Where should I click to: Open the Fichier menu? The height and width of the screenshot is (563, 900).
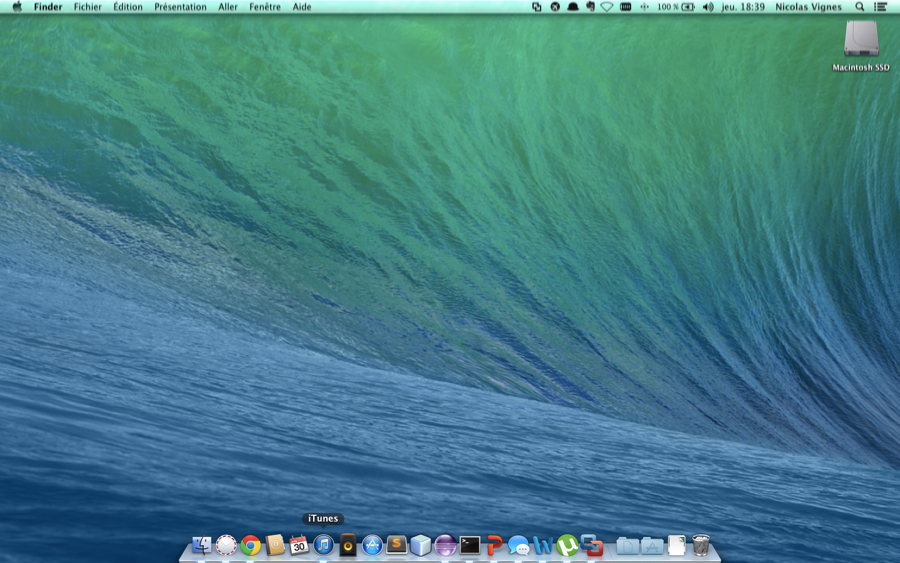(x=88, y=7)
